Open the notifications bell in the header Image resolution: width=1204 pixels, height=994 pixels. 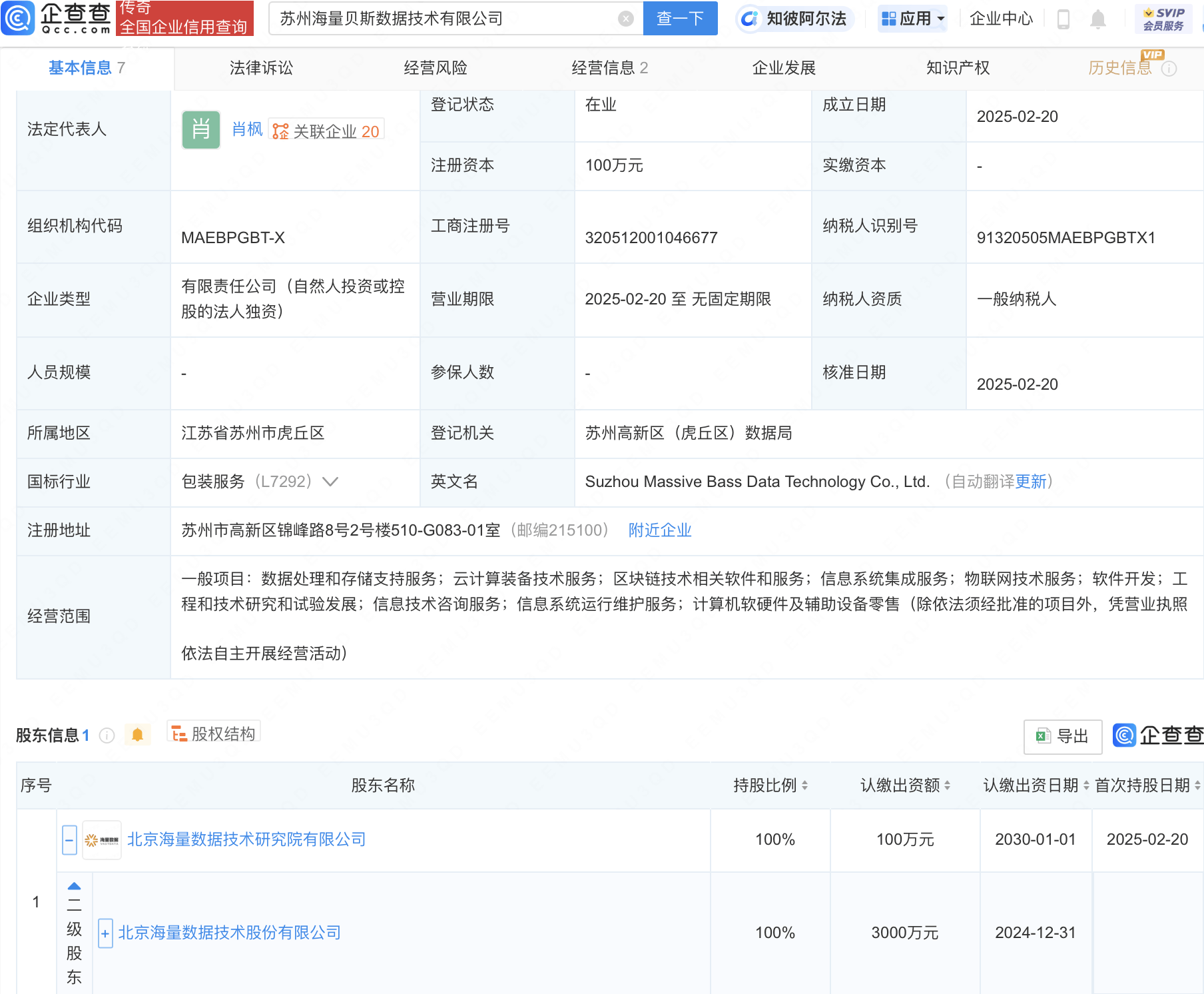pyautogui.click(x=1098, y=19)
